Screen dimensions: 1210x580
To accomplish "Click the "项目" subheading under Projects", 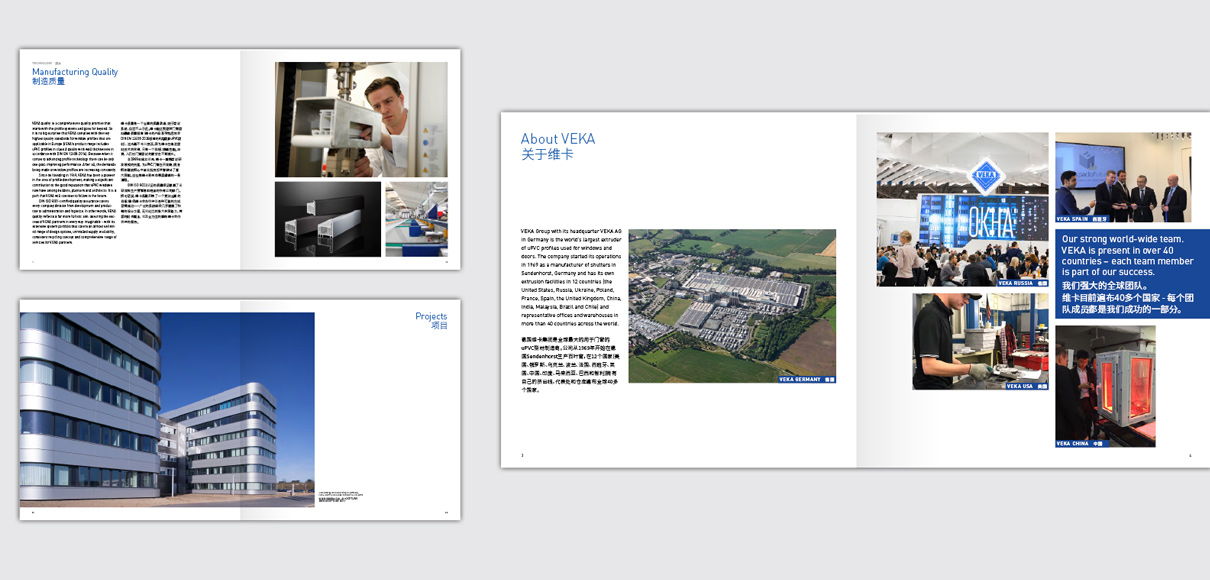I will [x=439, y=326].
